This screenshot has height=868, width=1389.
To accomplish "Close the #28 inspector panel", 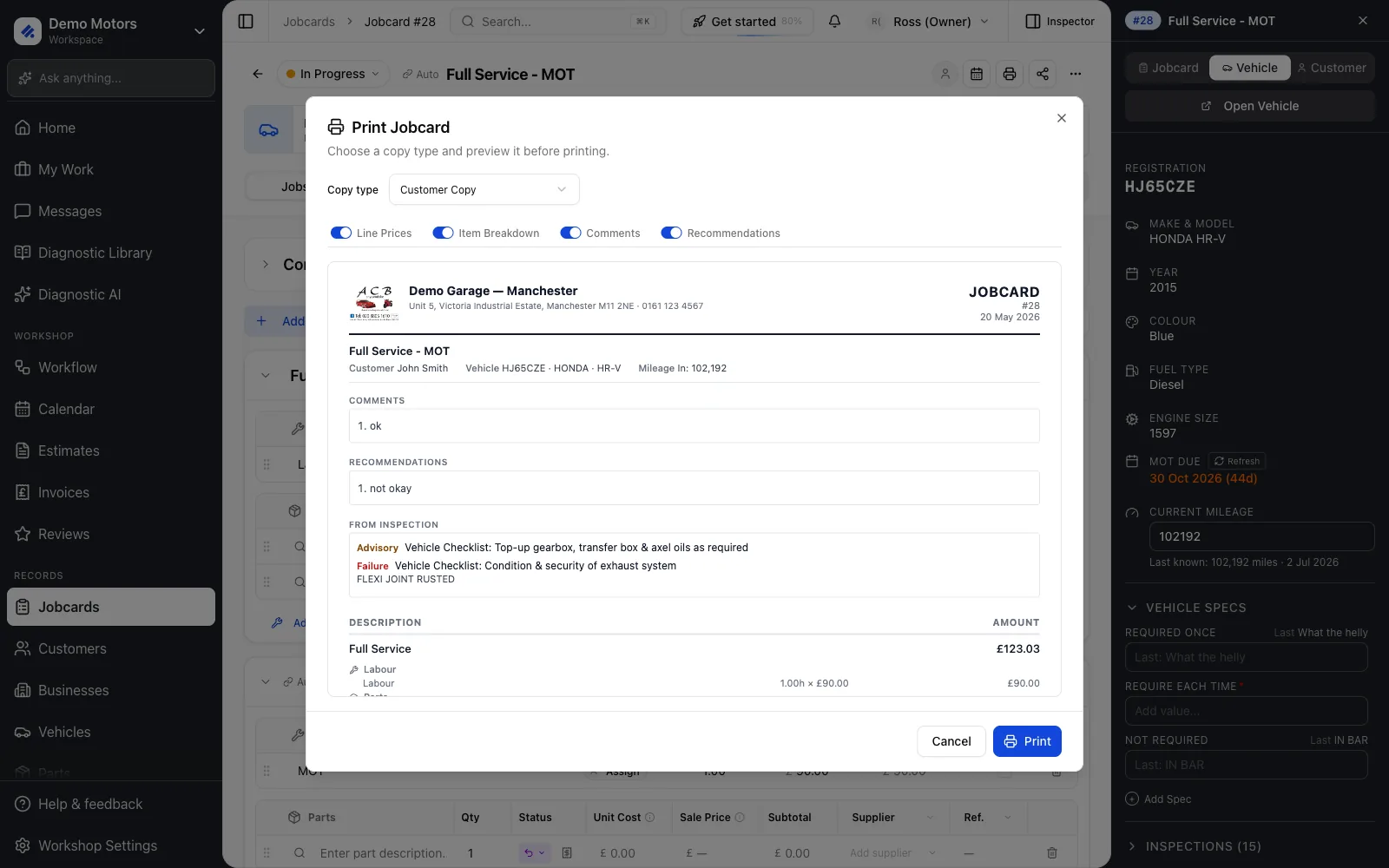I will point(1363,21).
